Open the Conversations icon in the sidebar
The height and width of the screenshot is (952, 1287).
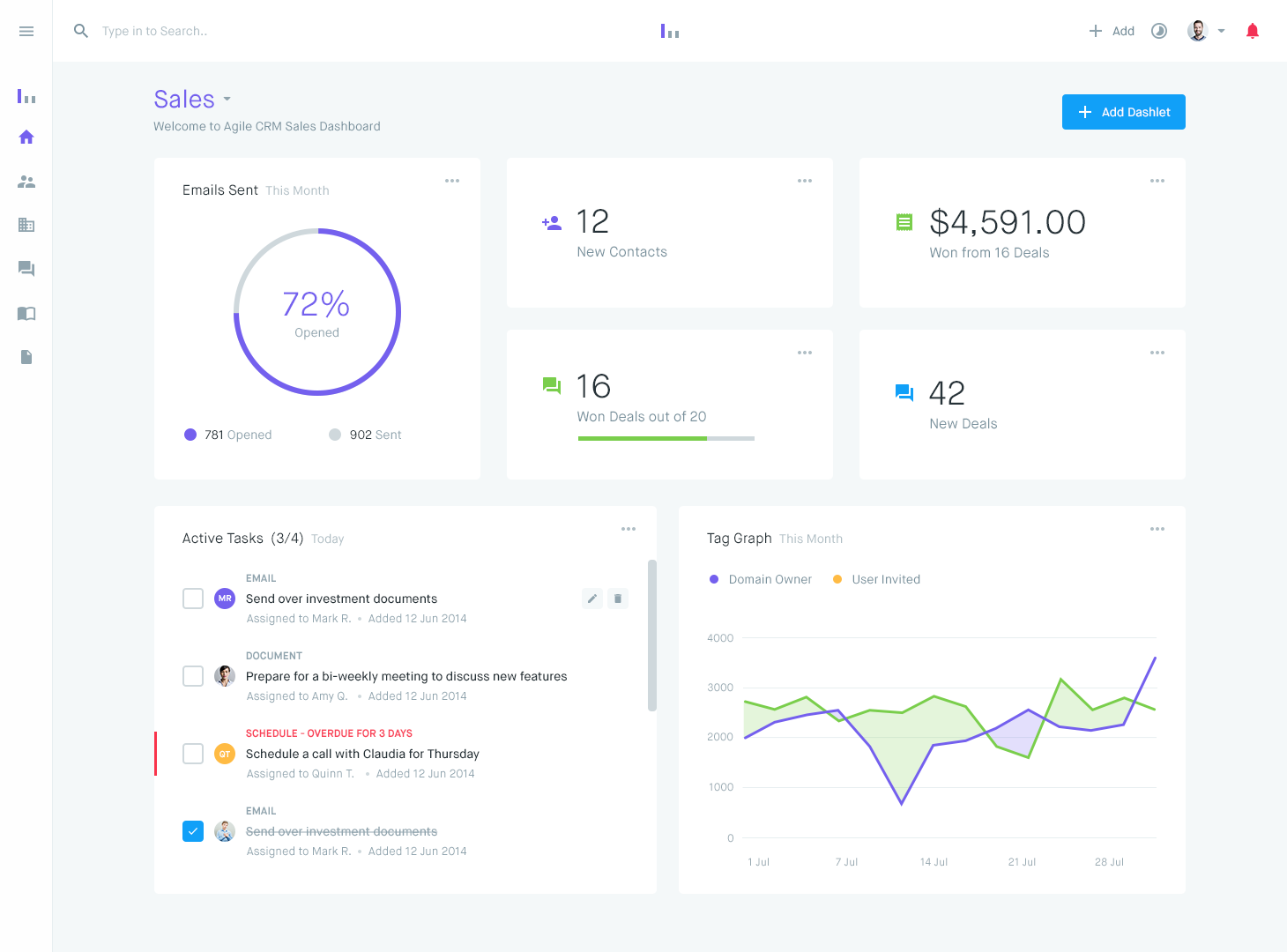click(26, 269)
